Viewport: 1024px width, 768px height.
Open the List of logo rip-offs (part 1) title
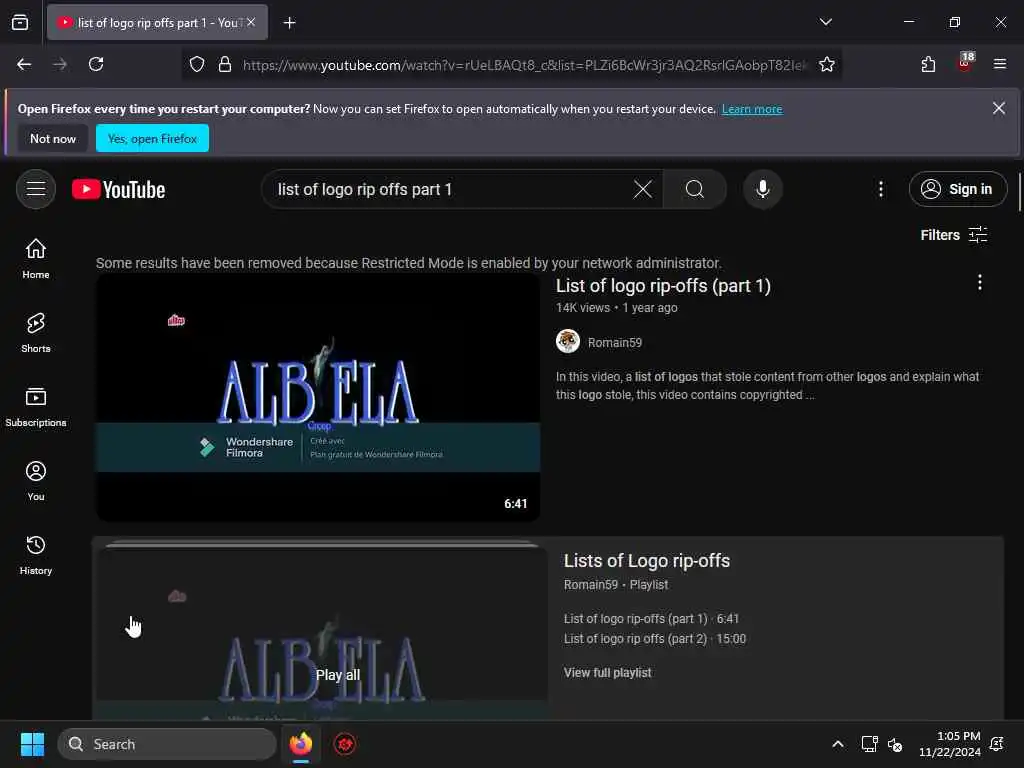tap(663, 285)
